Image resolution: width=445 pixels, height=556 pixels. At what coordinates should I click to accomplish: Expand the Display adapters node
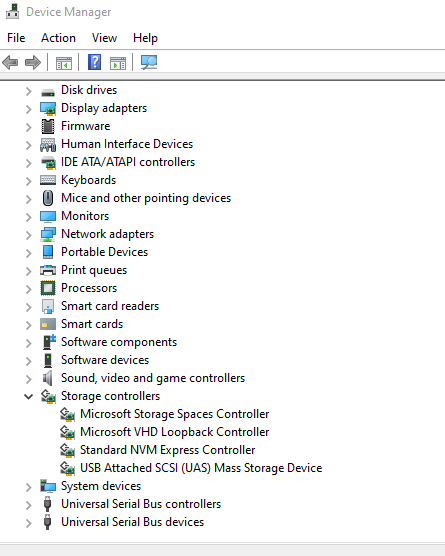[29, 109]
